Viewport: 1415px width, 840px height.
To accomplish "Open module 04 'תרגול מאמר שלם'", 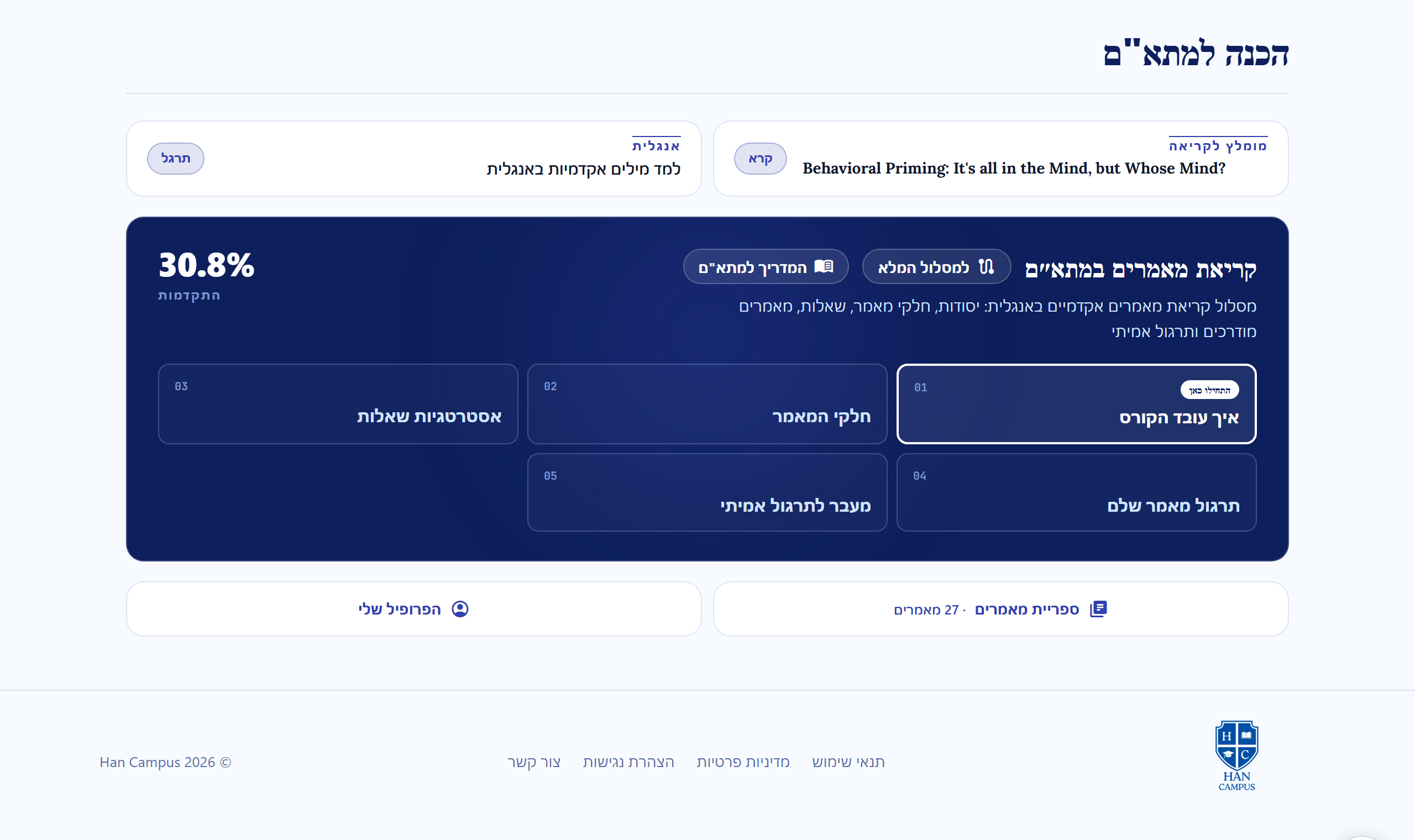I will [1077, 492].
